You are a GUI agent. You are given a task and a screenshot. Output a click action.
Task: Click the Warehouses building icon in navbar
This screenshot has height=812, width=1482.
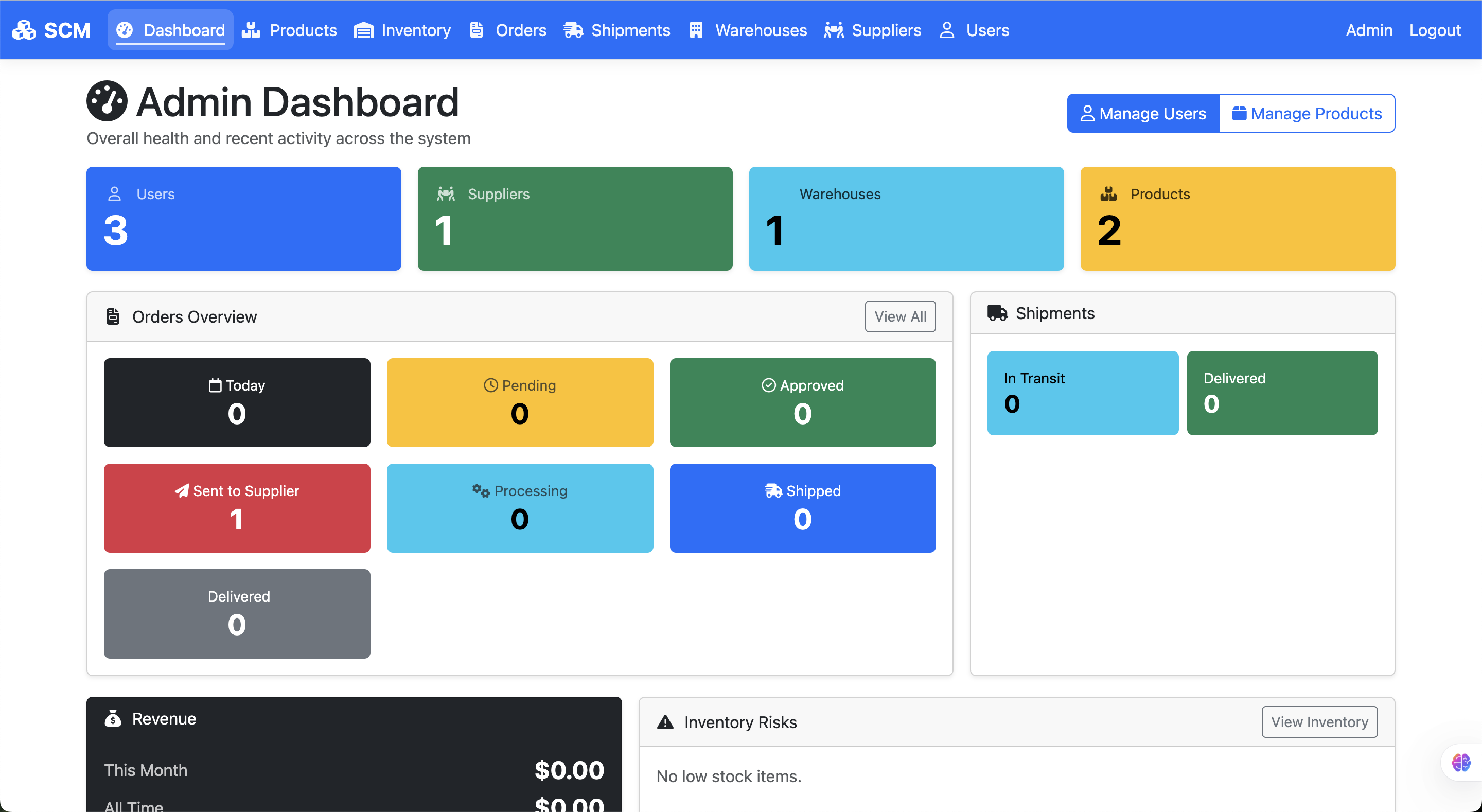point(696,30)
